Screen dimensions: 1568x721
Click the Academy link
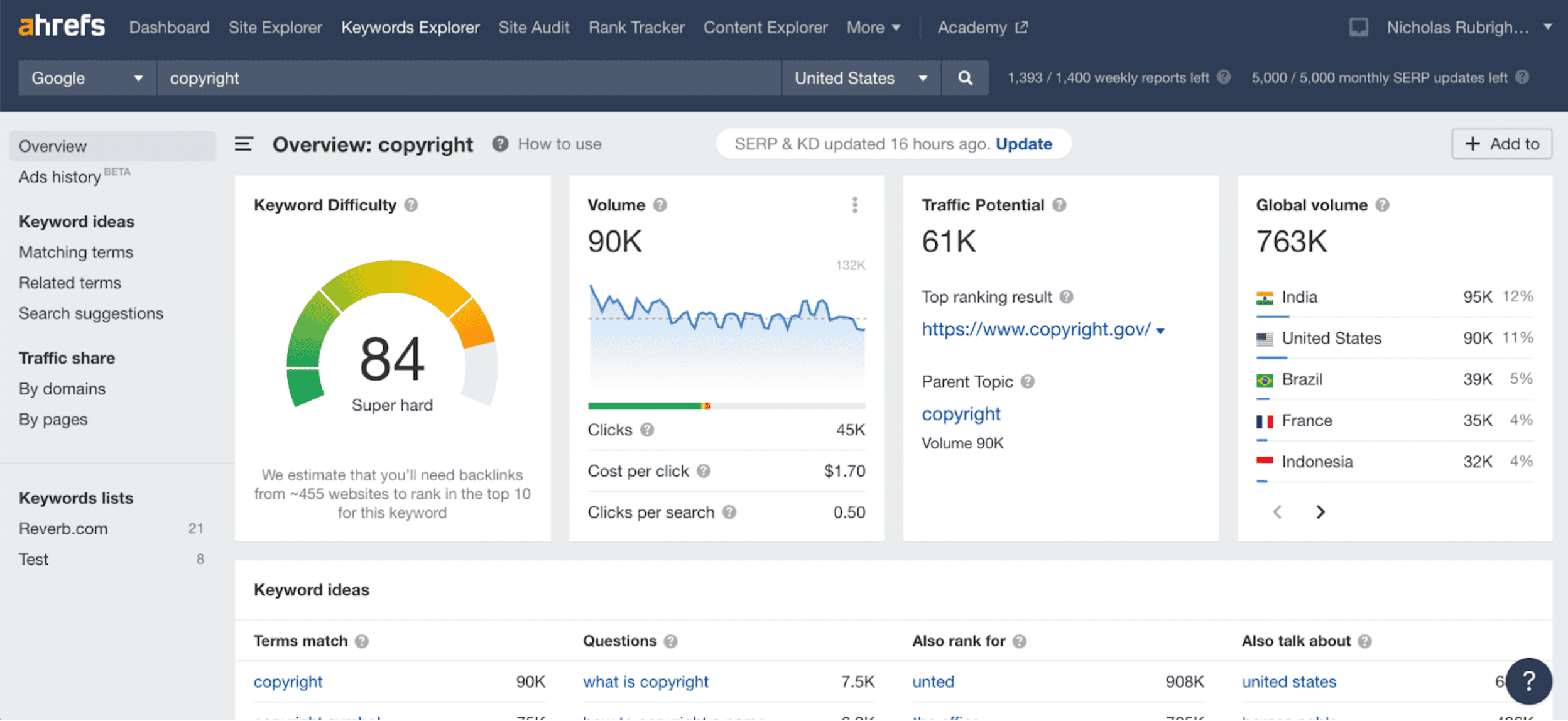[972, 28]
